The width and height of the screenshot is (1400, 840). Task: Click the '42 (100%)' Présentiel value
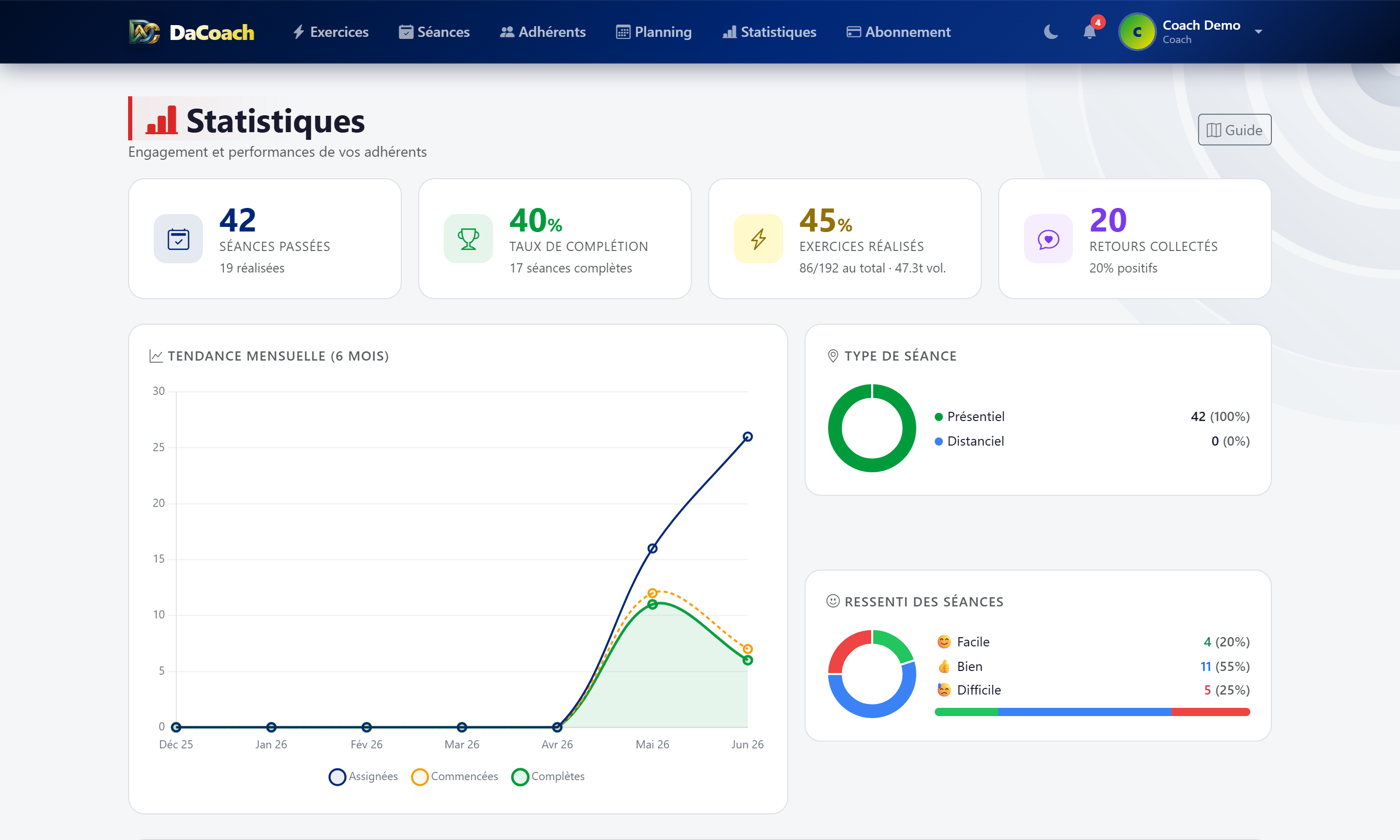click(x=1221, y=416)
